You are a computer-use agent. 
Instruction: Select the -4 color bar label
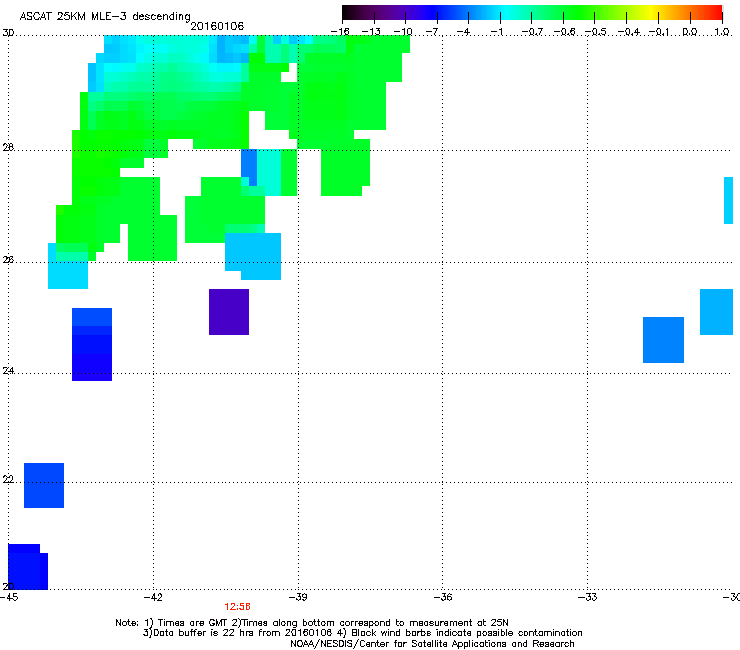coord(465,32)
